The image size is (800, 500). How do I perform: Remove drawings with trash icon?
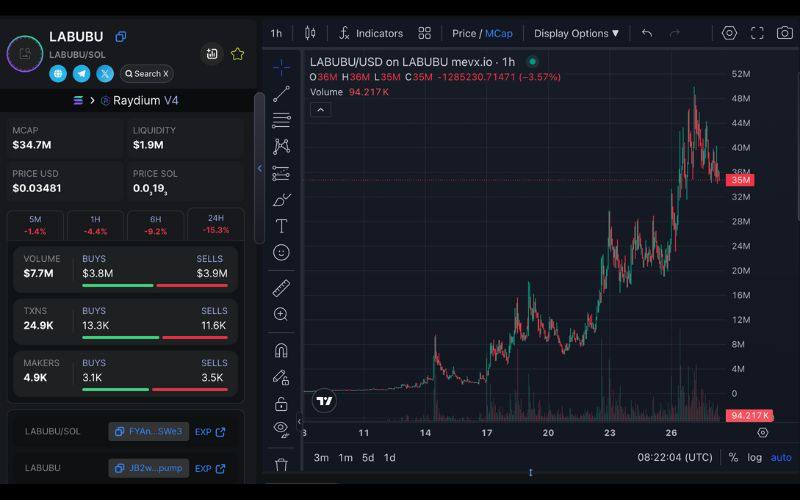(x=281, y=464)
